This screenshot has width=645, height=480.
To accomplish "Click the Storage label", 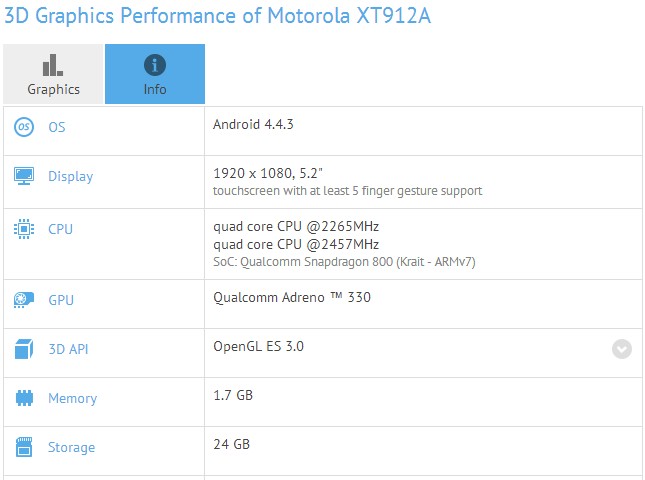I will tap(71, 448).
